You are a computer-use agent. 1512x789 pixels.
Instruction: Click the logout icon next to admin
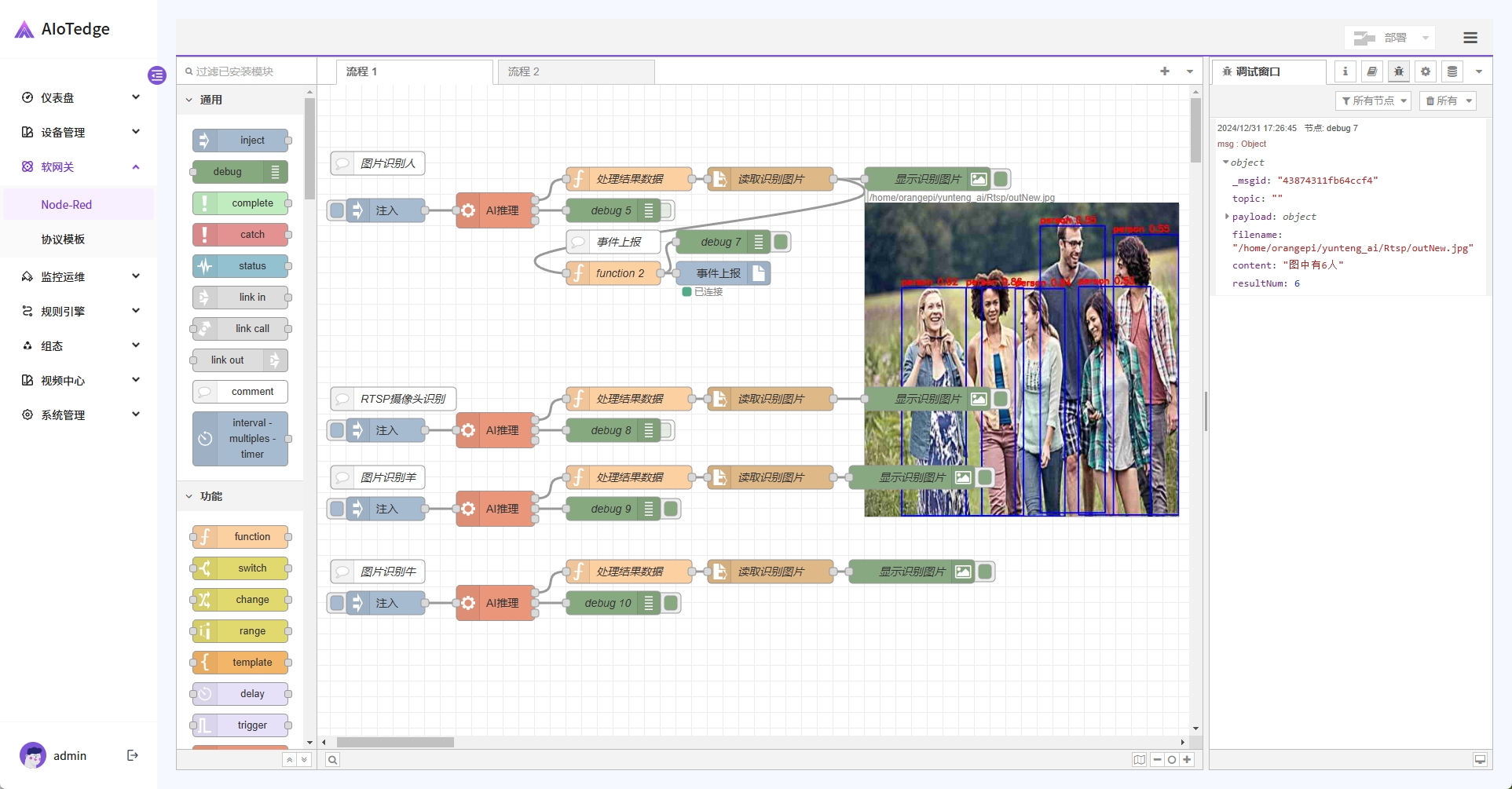(x=133, y=755)
